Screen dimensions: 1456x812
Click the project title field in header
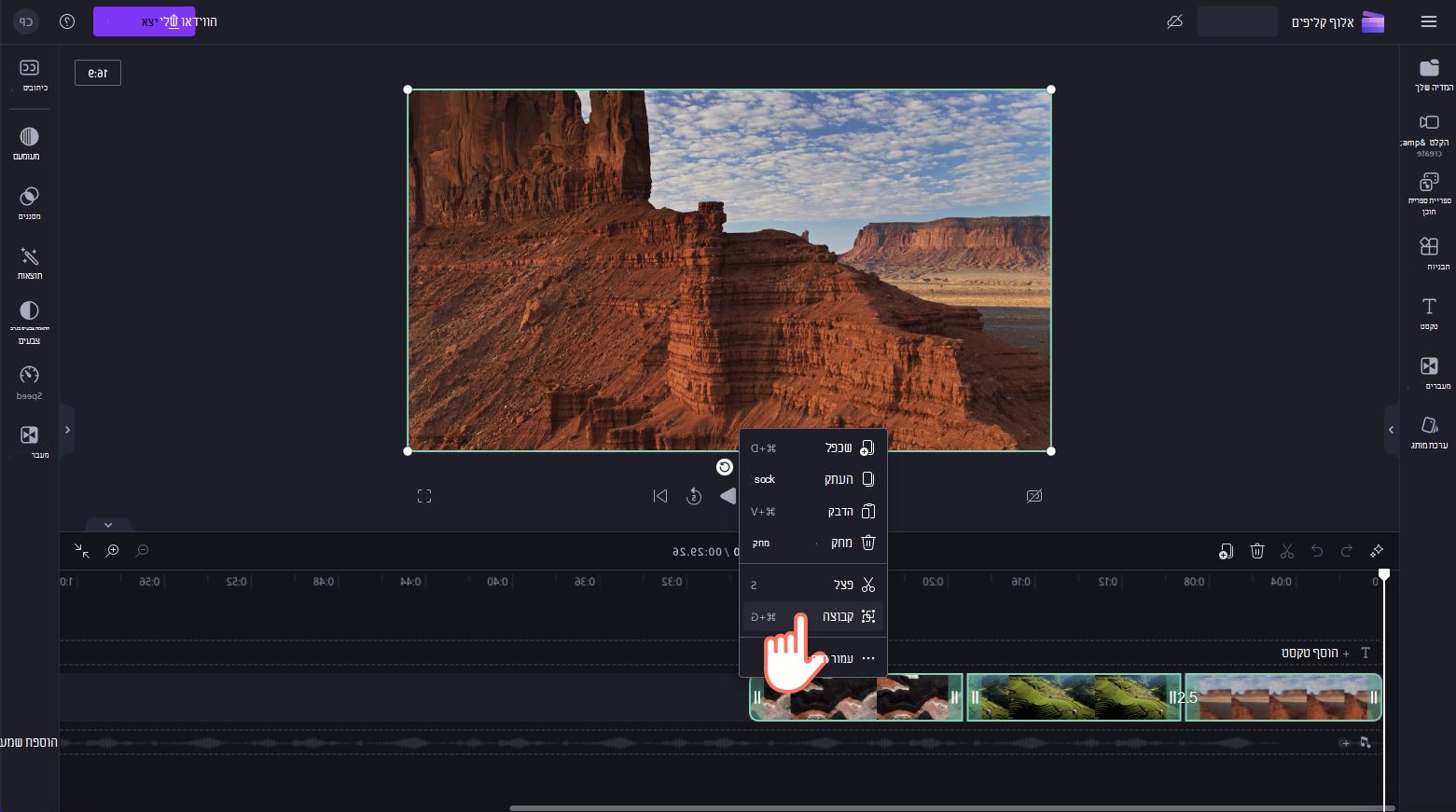(1237, 21)
